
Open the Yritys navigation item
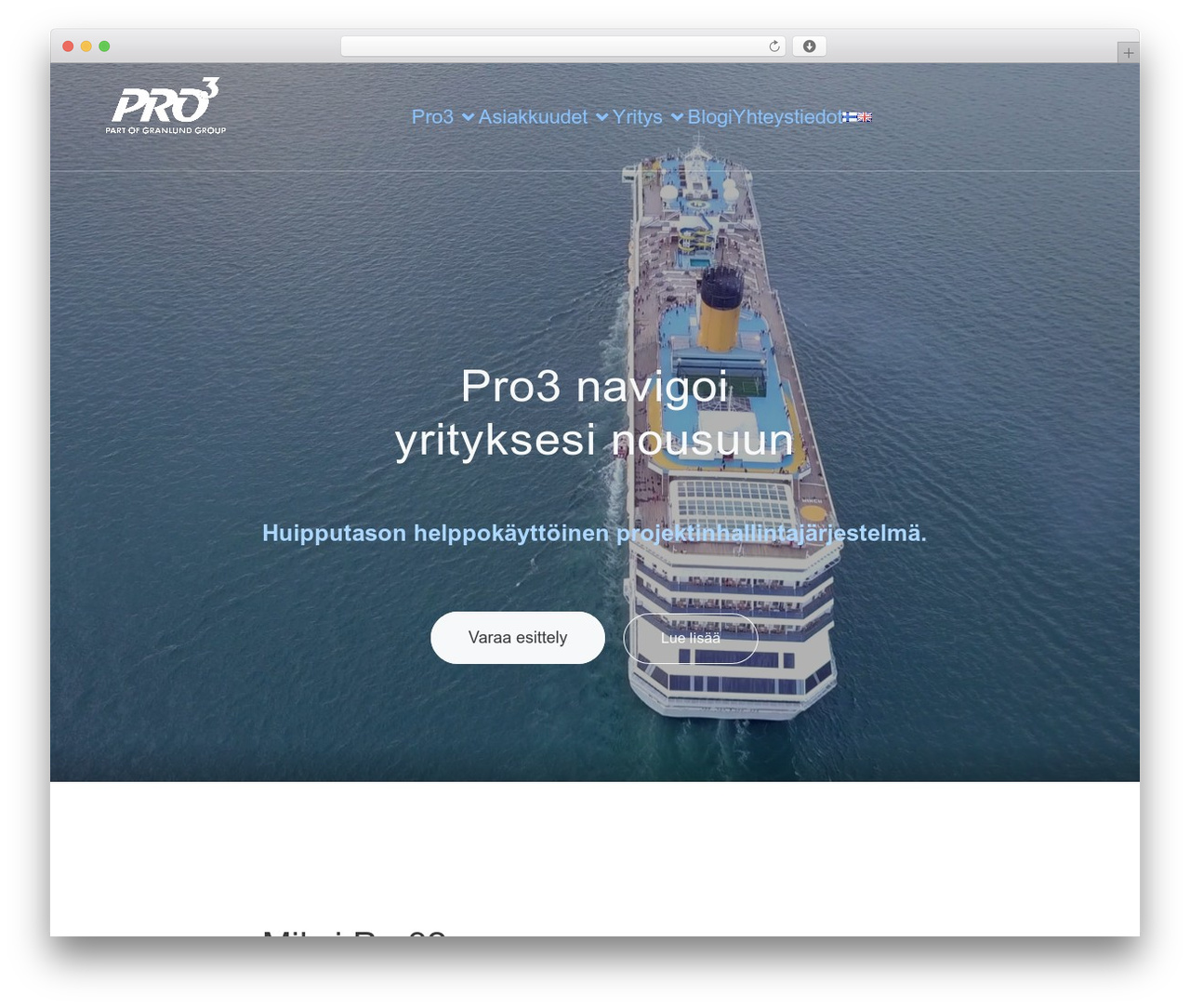[x=637, y=117]
